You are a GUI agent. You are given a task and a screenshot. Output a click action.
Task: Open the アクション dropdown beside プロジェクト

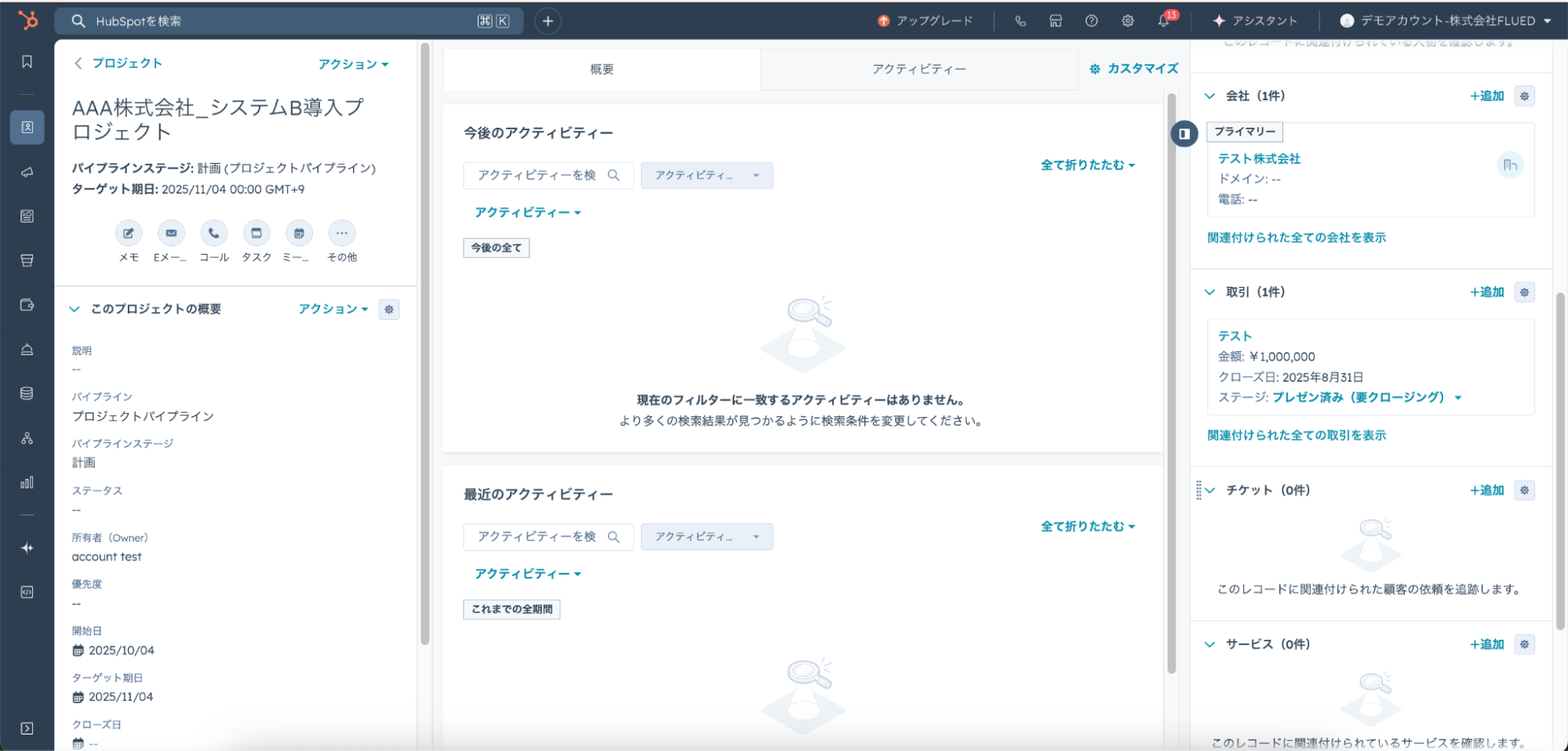(x=353, y=64)
